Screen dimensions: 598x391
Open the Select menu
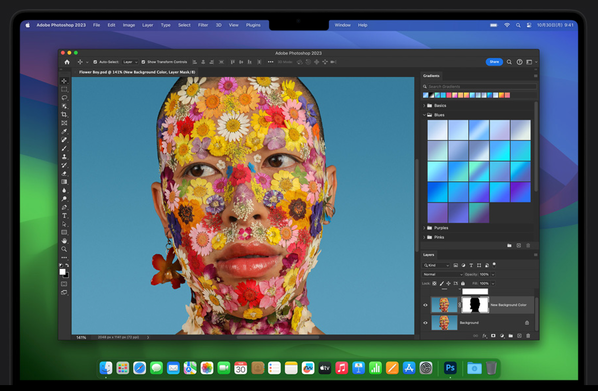click(184, 25)
